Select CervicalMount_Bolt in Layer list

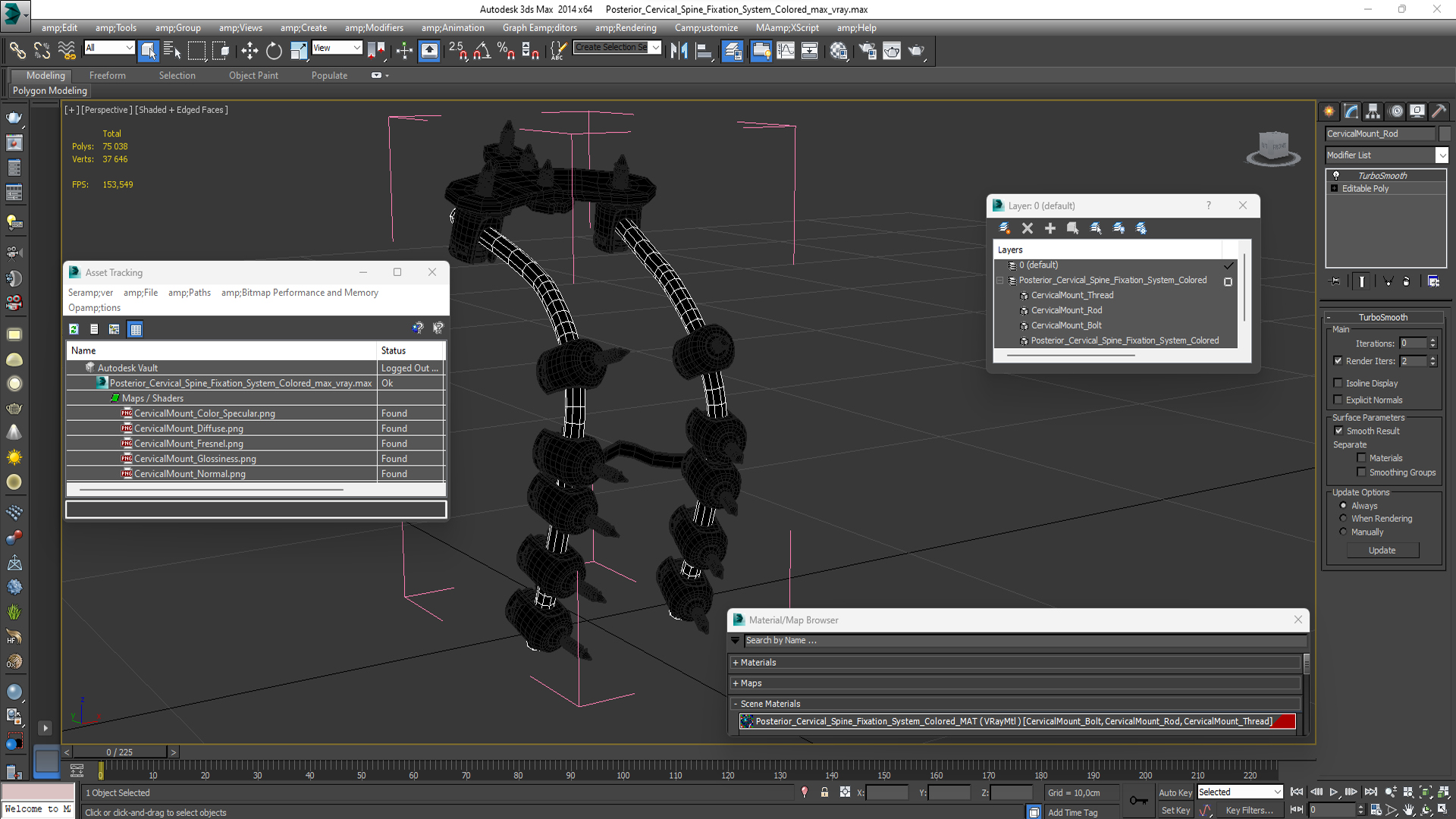[1066, 325]
